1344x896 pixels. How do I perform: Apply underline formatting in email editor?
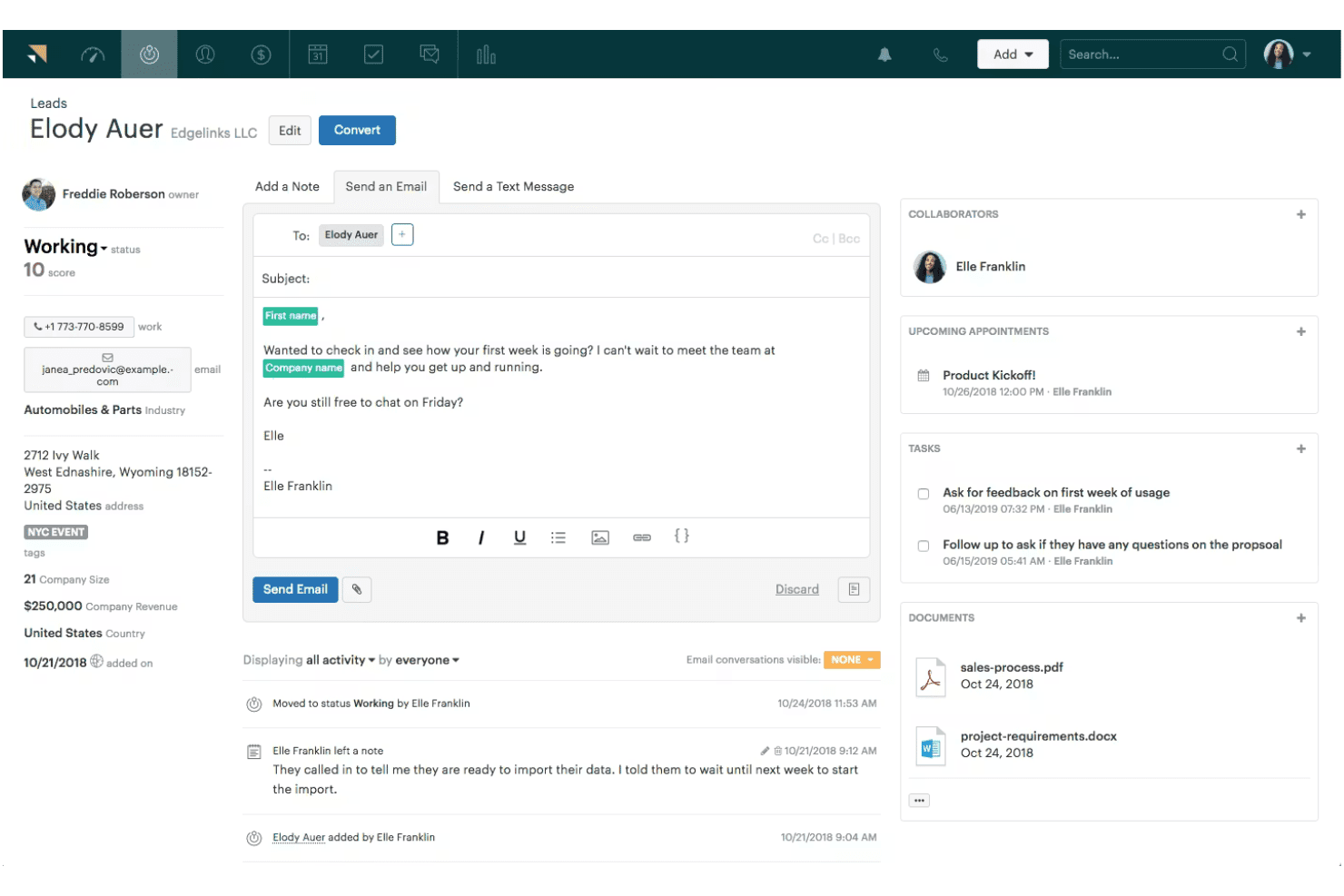pyautogui.click(x=519, y=537)
